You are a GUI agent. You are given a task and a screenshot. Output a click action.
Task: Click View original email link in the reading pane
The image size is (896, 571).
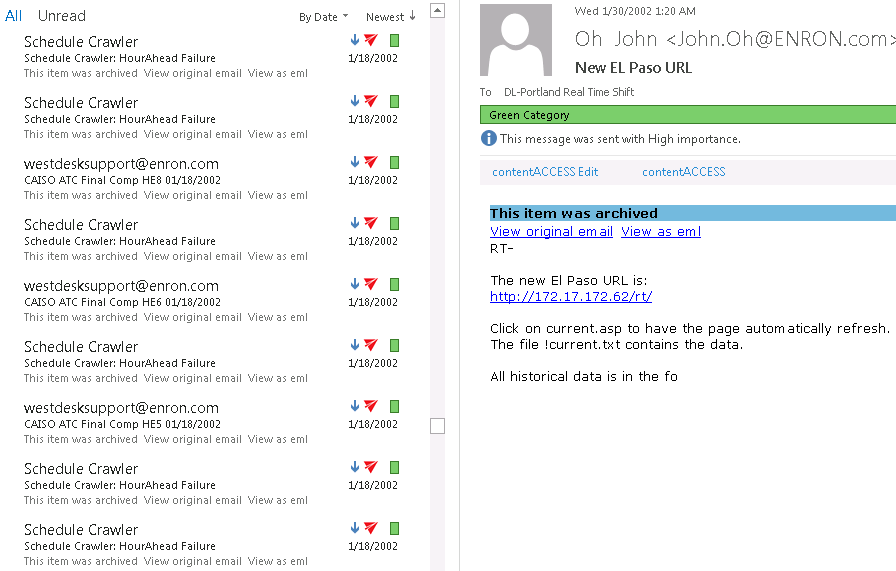pyautogui.click(x=551, y=232)
